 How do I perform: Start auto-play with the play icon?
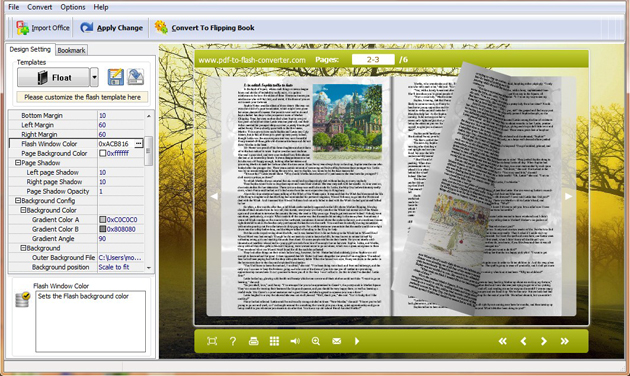tap(357, 341)
